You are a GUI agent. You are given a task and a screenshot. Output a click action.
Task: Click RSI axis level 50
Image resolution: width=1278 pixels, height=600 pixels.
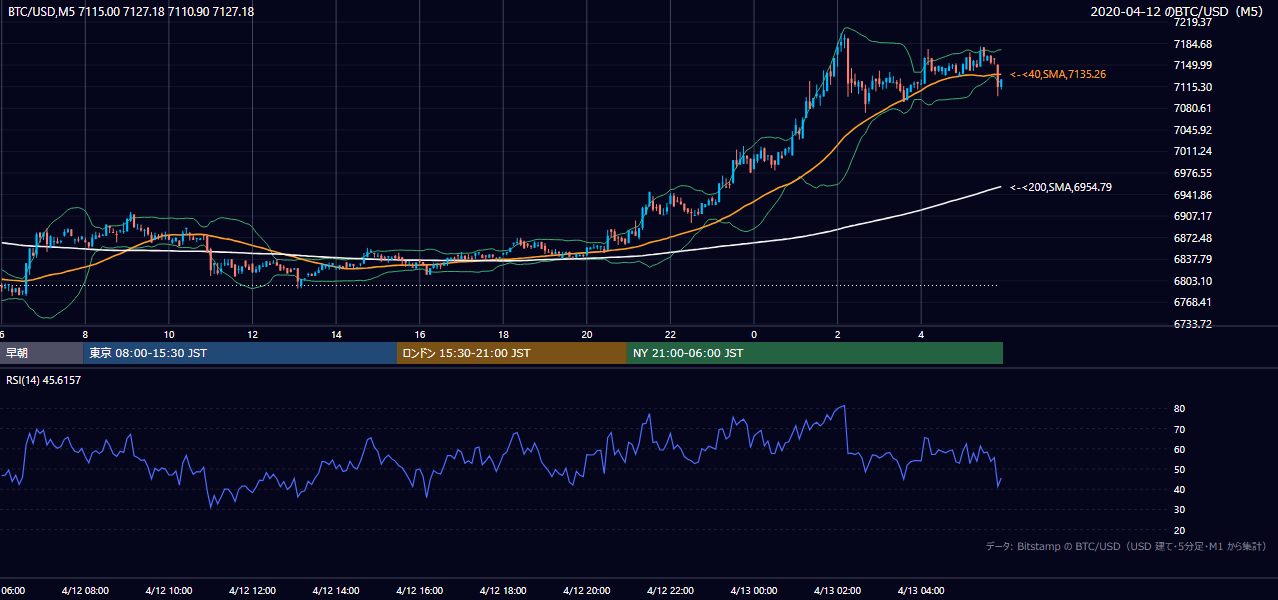coord(1179,469)
